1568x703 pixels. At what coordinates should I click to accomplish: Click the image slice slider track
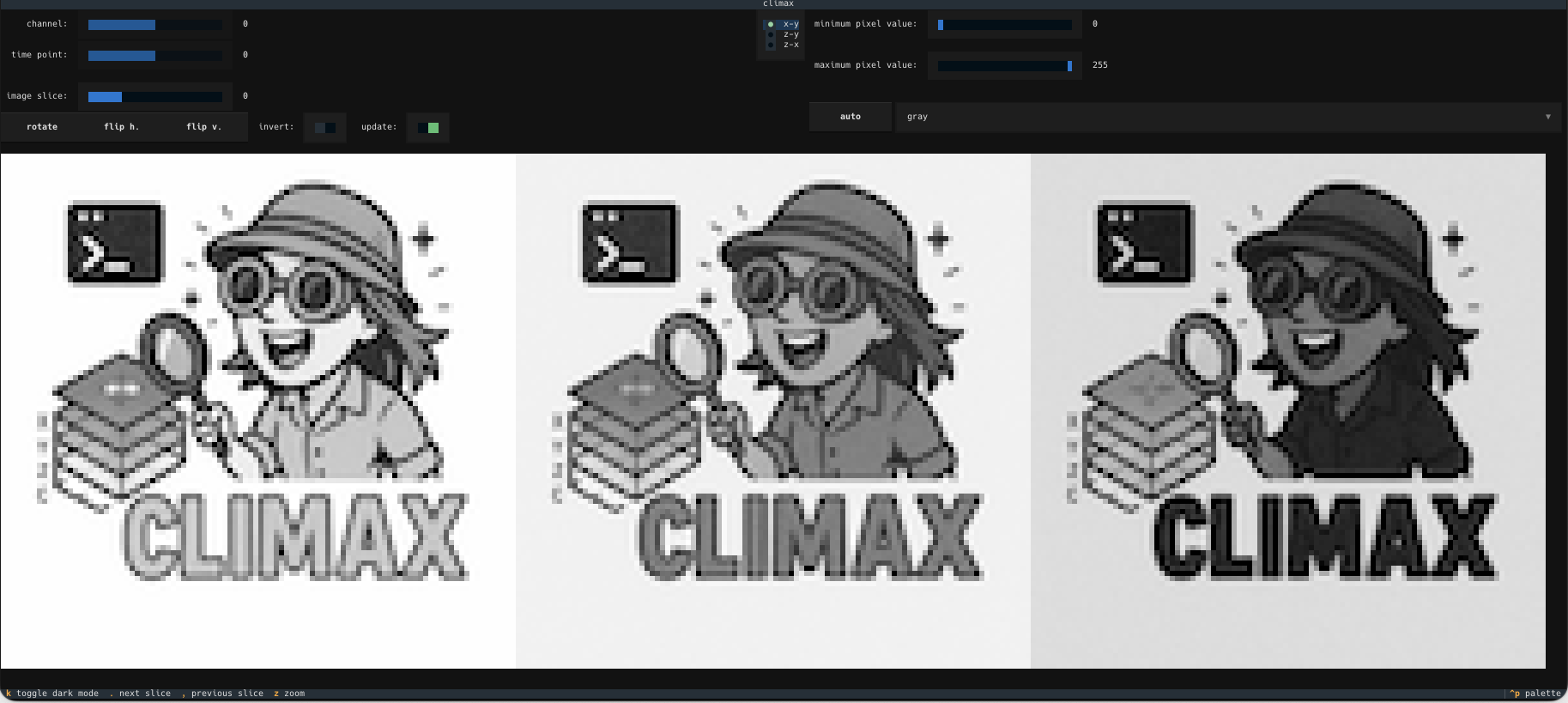(x=154, y=97)
